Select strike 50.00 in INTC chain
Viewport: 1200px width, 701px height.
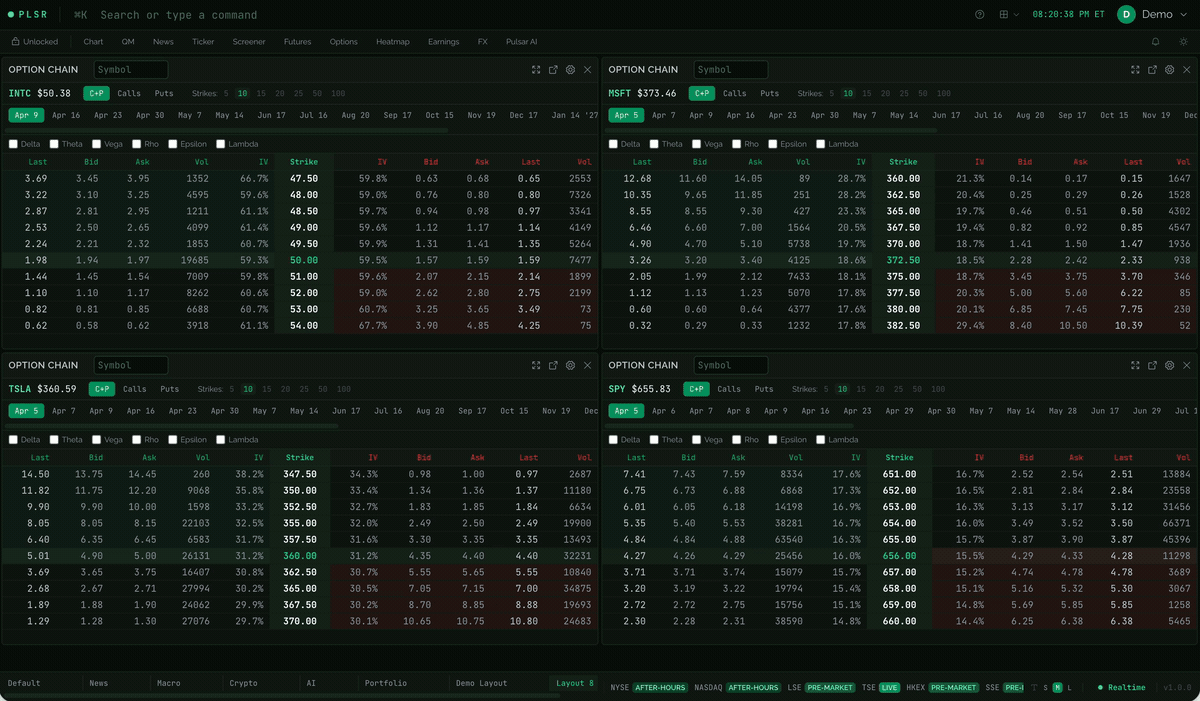[304, 260]
